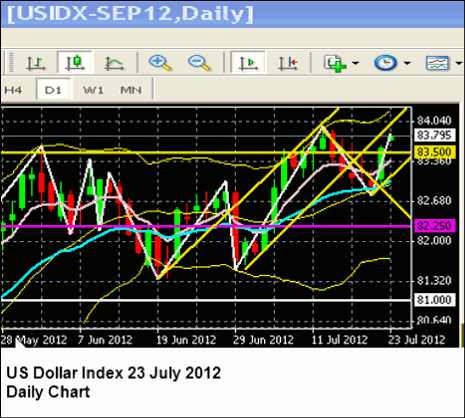465x418 pixels.
Task: Click the USIDX-SEP12,Daily title bar
Action: tap(232, 14)
